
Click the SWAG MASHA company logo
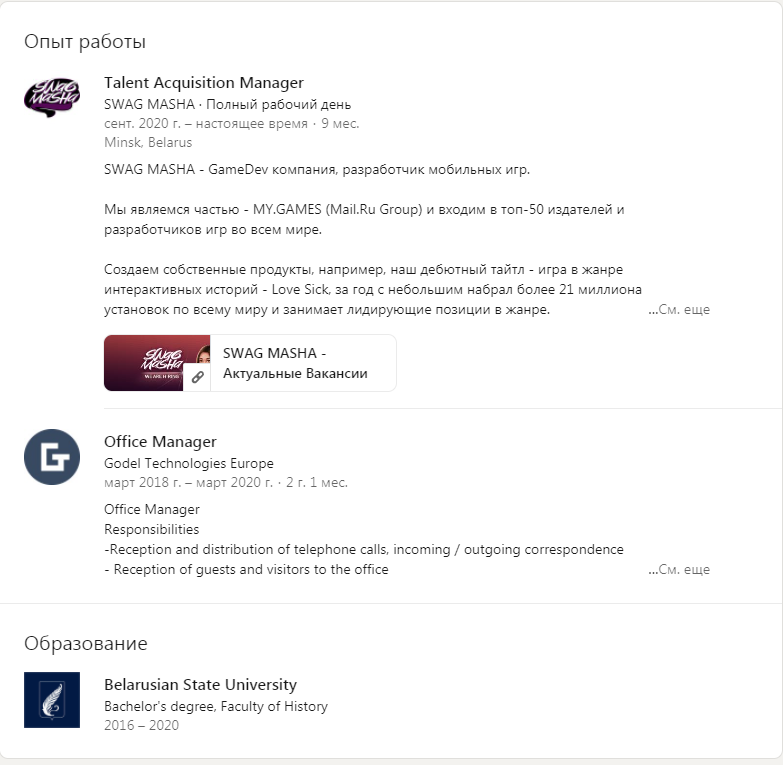[x=51, y=96]
